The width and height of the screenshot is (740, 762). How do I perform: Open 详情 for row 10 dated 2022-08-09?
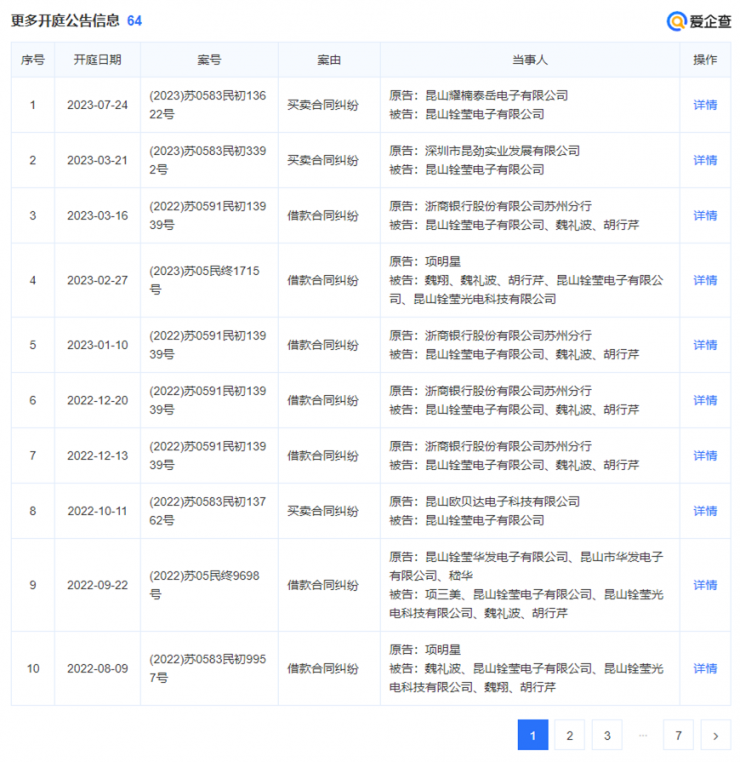(705, 669)
